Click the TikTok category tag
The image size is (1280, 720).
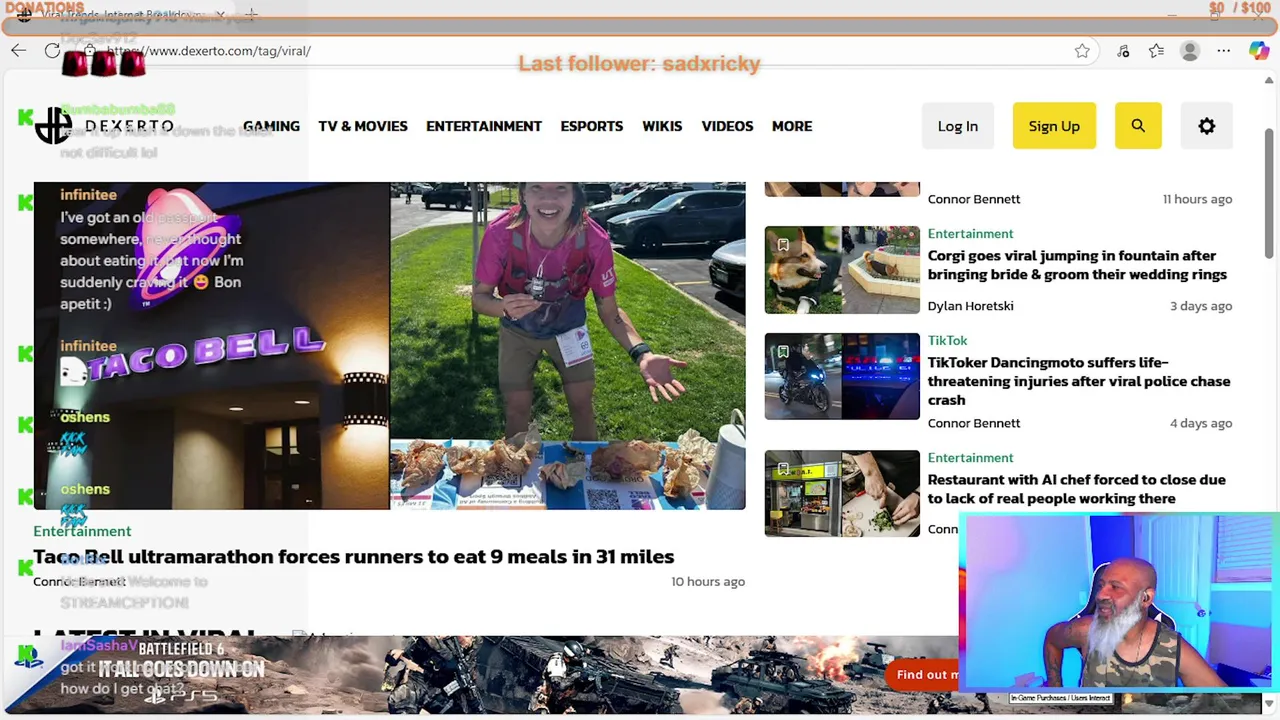[947, 340]
